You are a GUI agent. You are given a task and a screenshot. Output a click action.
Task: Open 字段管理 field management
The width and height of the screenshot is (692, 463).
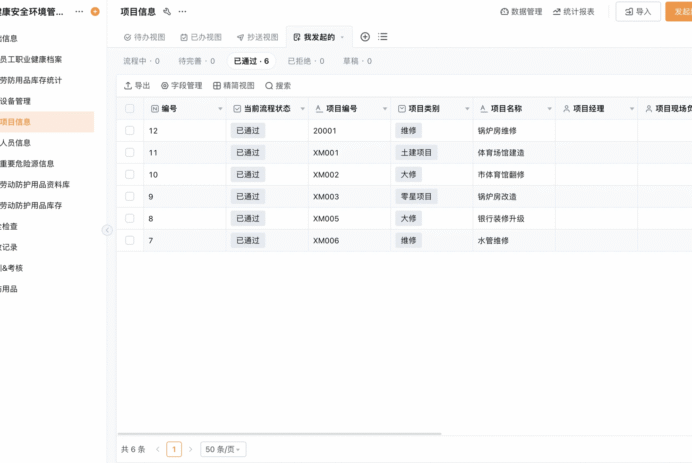(x=181, y=86)
